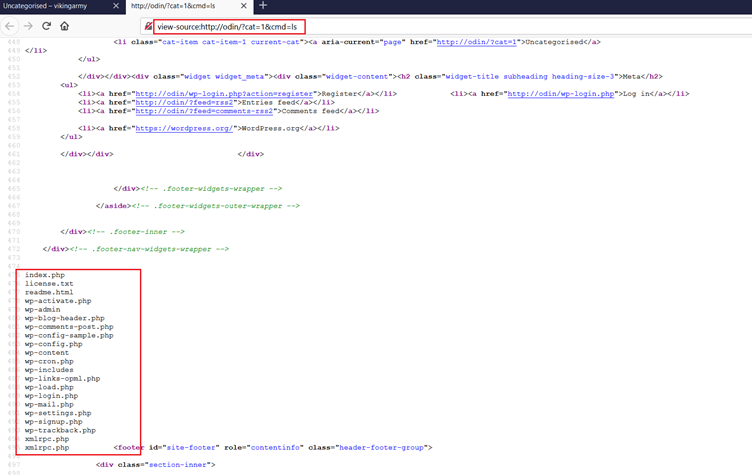752x475 pixels.
Task: Click the wp-config.php line in output
Action: click(x=54, y=344)
